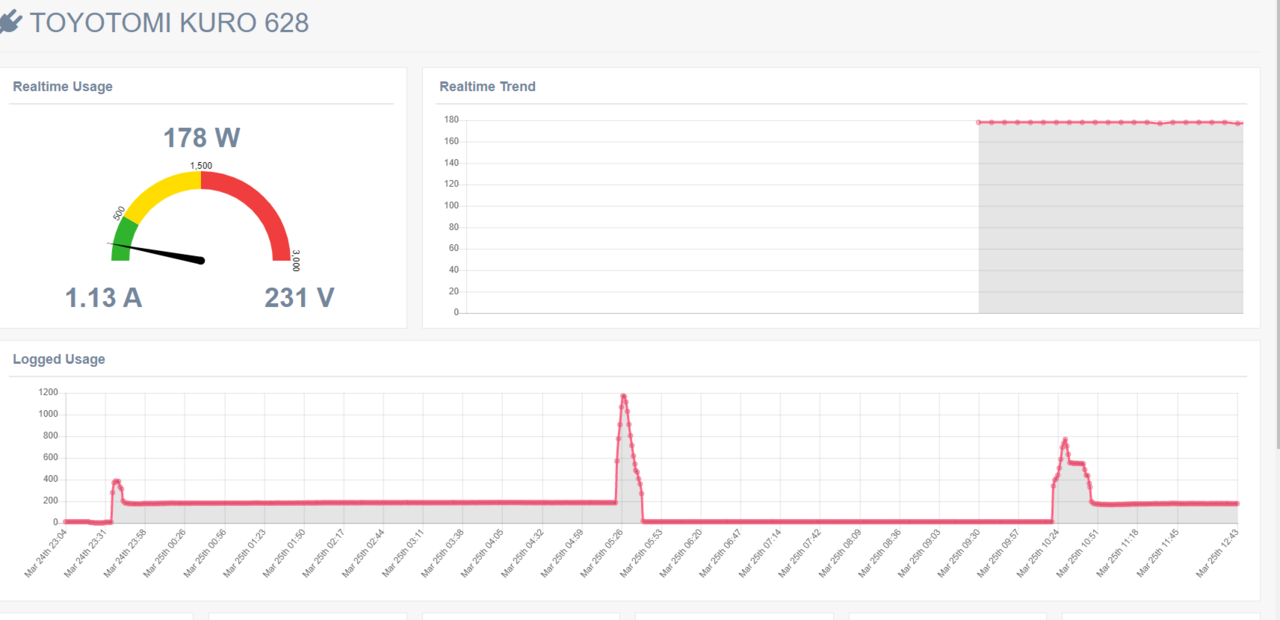
Task: Click the last data point of Realtime Trend line
Action: [1239, 123]
